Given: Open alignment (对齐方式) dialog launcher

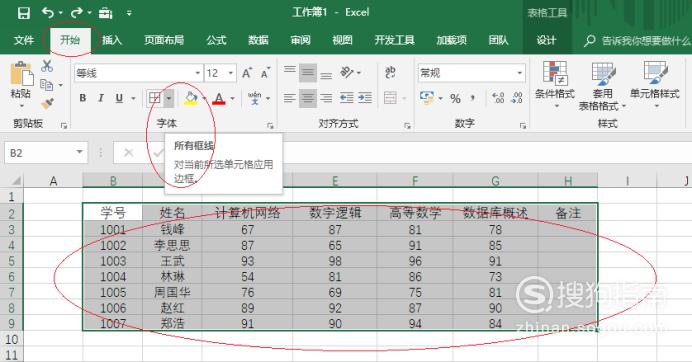Looking at the screenshot, I should pyautogui.click(x=407, y=126).
